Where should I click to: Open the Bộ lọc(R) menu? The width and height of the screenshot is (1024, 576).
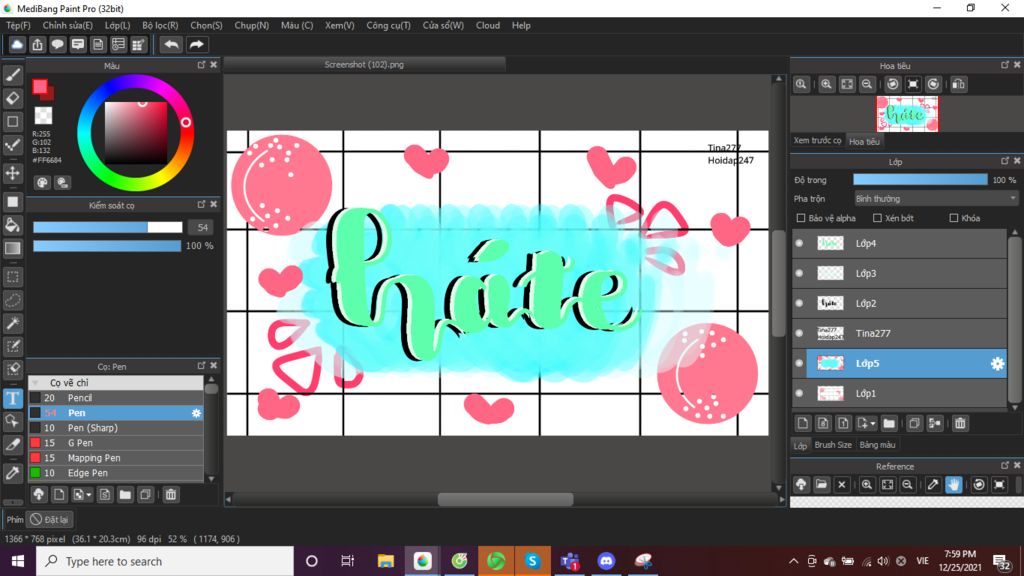pos(160,25)
